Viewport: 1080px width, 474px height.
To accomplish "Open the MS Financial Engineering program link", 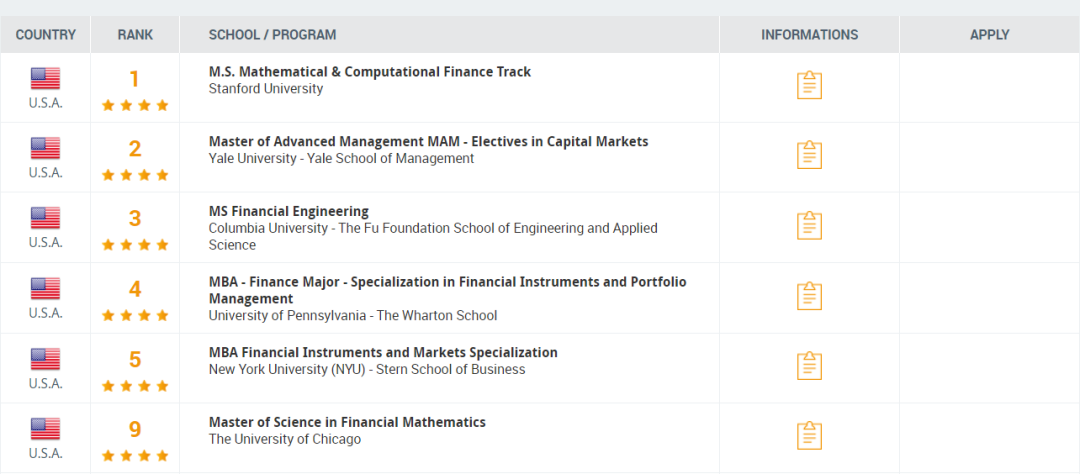I will 289,211.
